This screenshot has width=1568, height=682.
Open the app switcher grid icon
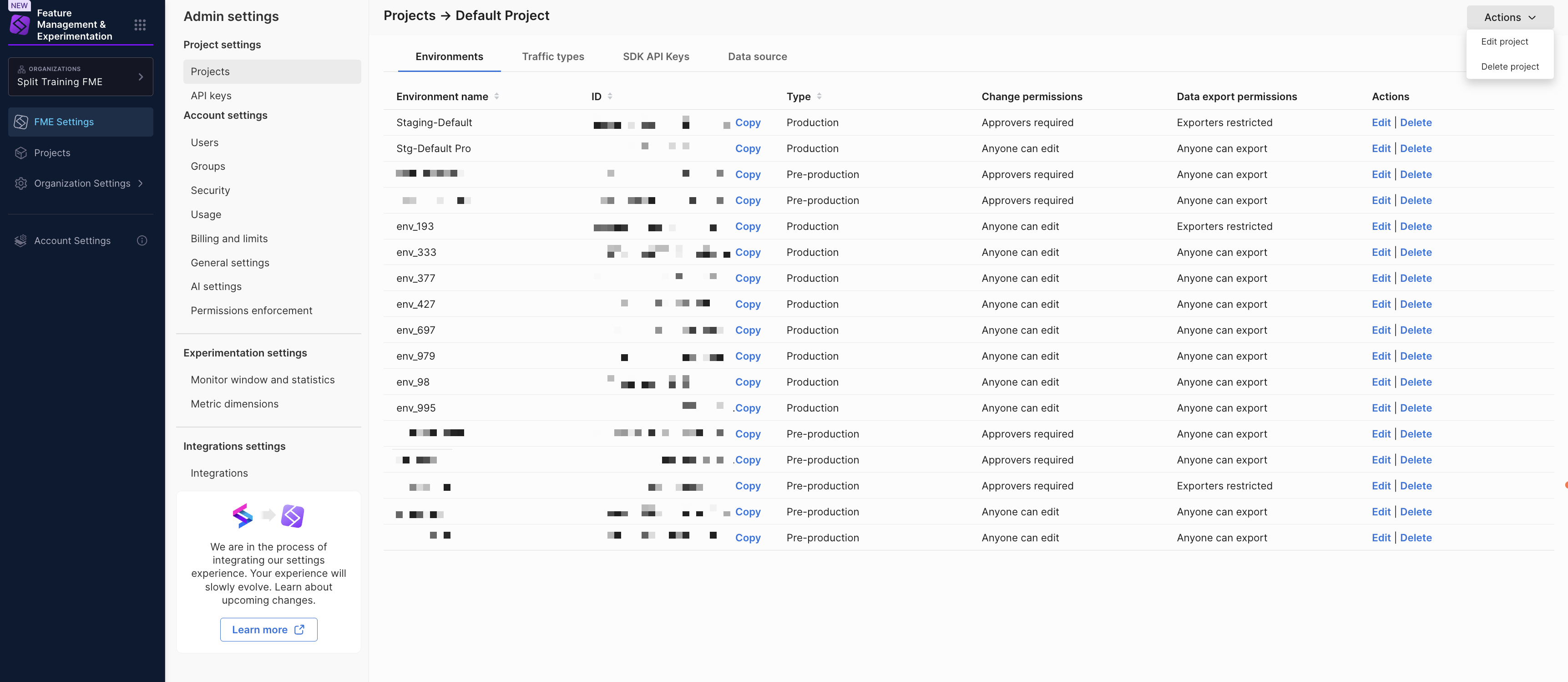[140, 25]
